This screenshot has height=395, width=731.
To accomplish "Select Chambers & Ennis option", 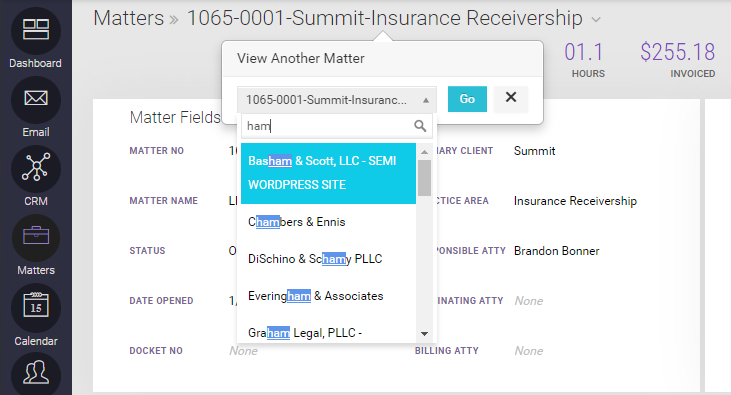I will click(x=328, y=222).
